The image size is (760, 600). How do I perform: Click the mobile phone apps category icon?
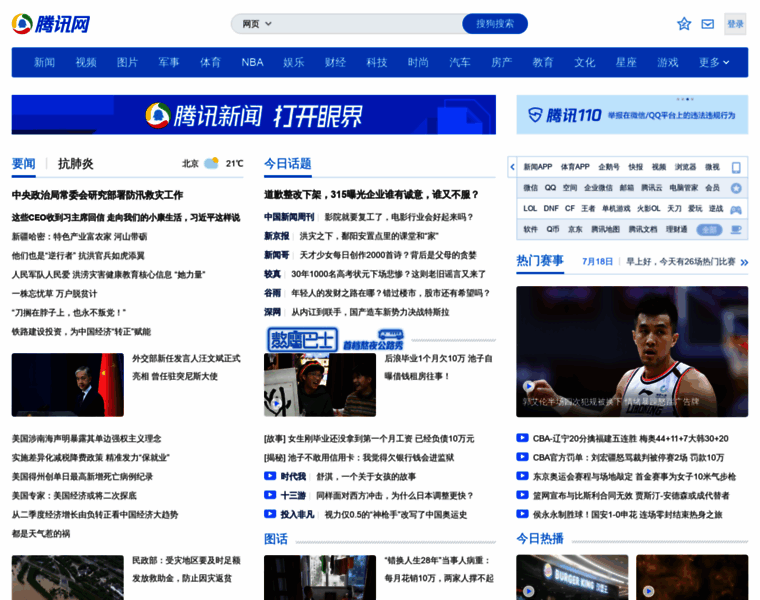pos(736,167)
